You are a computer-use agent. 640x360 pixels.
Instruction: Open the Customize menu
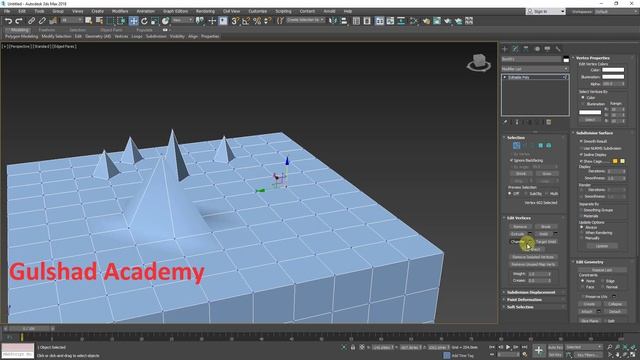click(258, 11)
